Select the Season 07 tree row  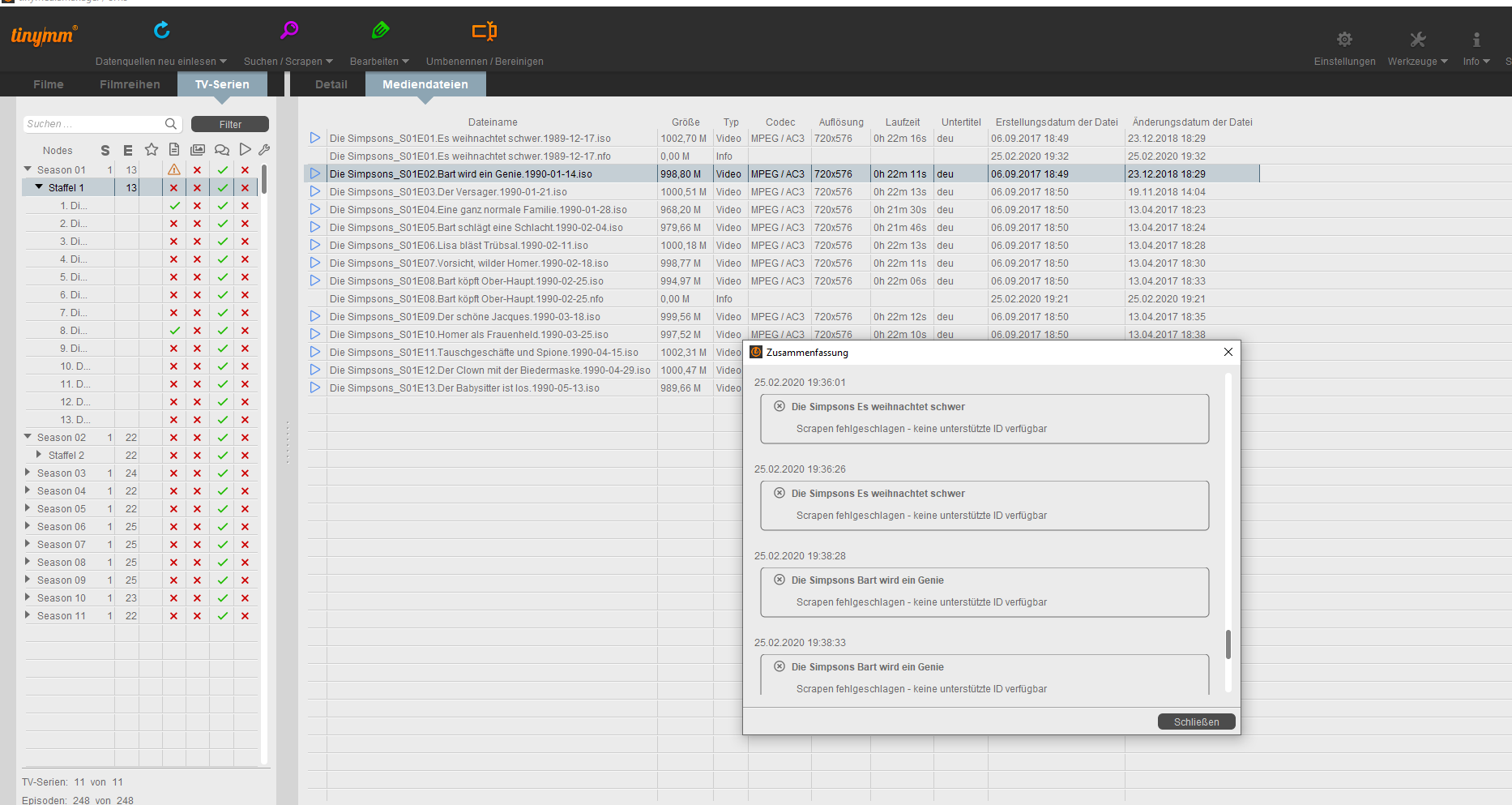pos(141,544)
